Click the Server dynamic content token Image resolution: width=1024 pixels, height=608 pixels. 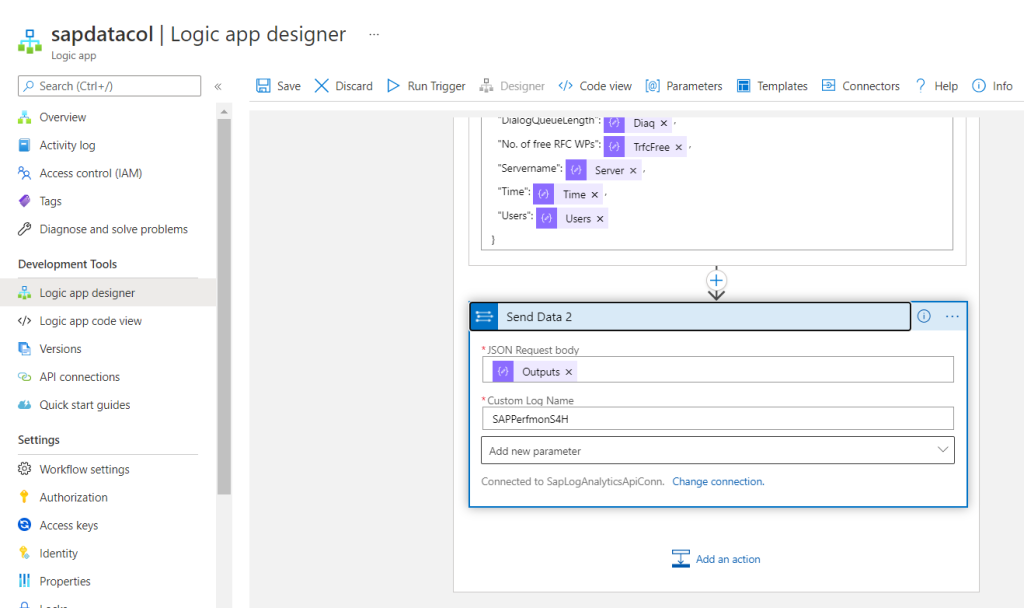[603, 170]
